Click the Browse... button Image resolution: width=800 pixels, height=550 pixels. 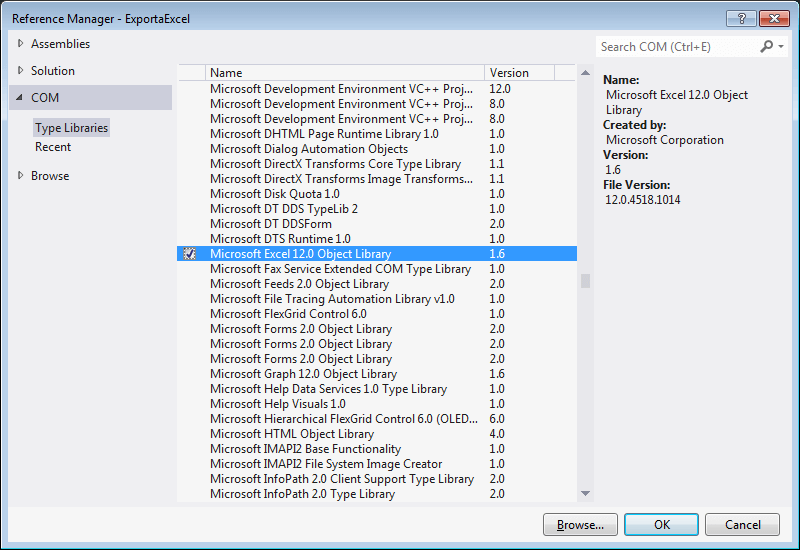[x=580, y=524]
